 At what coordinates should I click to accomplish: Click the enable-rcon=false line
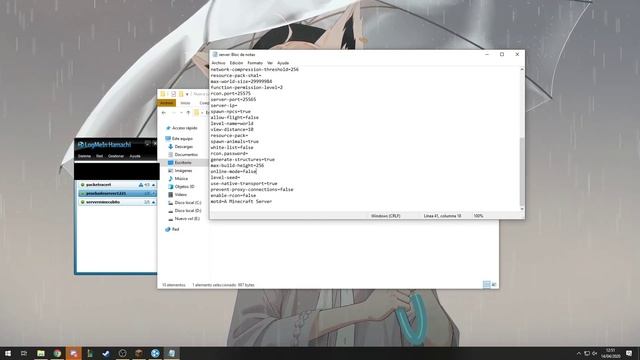233,196
